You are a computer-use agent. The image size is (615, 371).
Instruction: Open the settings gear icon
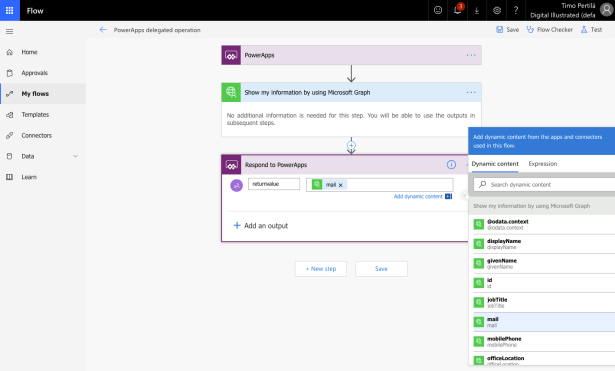pos(497,11)
